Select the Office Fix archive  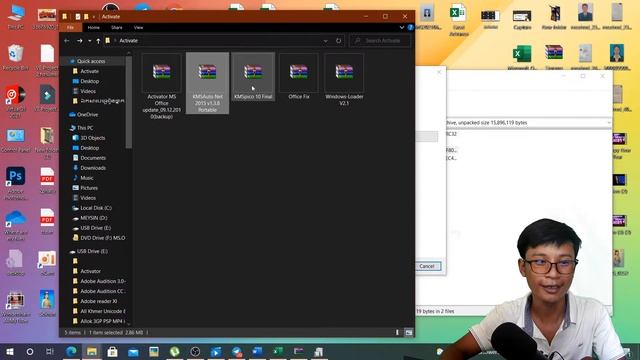299,77
